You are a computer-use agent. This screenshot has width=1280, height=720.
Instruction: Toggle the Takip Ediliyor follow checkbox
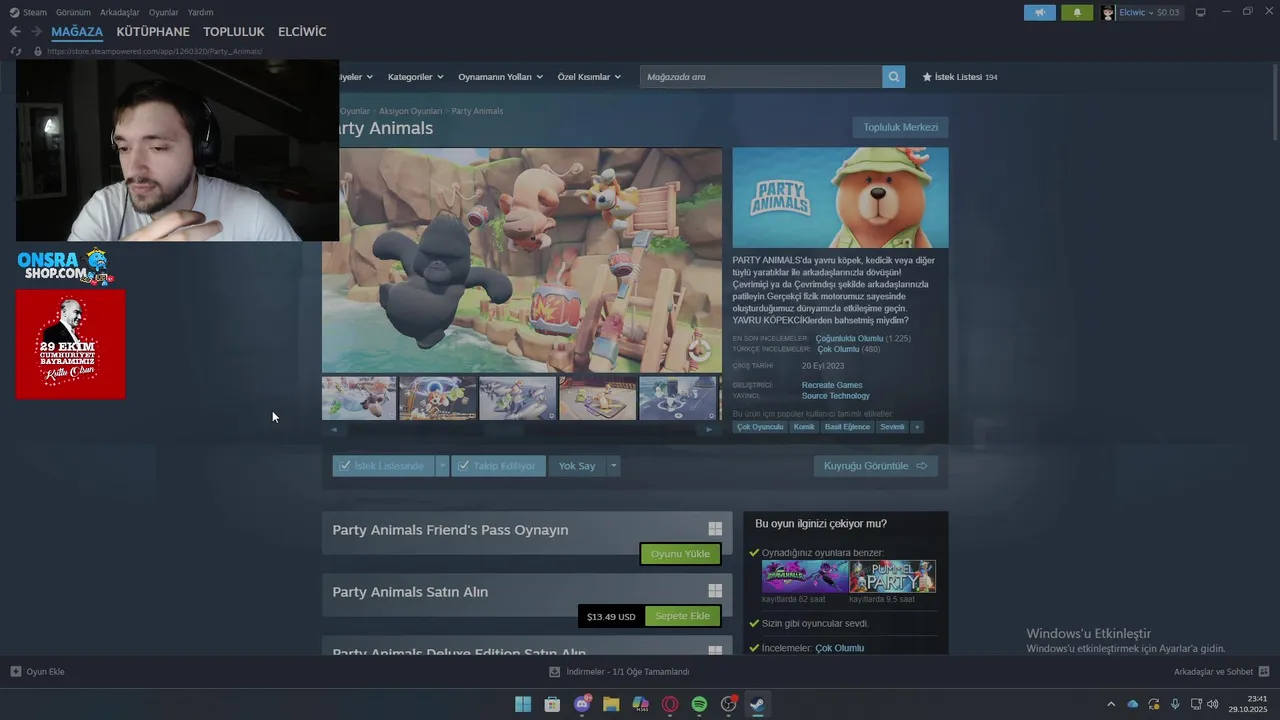[x=463, y=466]
